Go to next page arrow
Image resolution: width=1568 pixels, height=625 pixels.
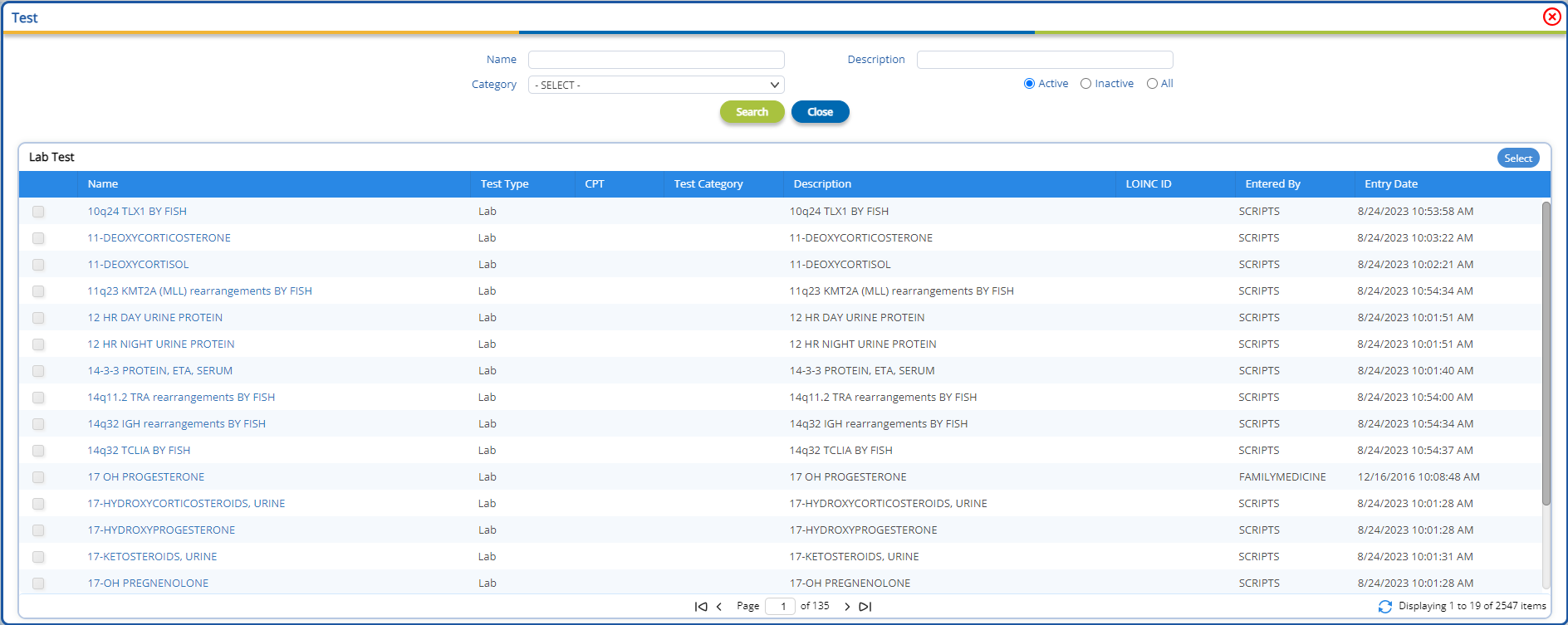pyautogui.click(x=847, y=607)
